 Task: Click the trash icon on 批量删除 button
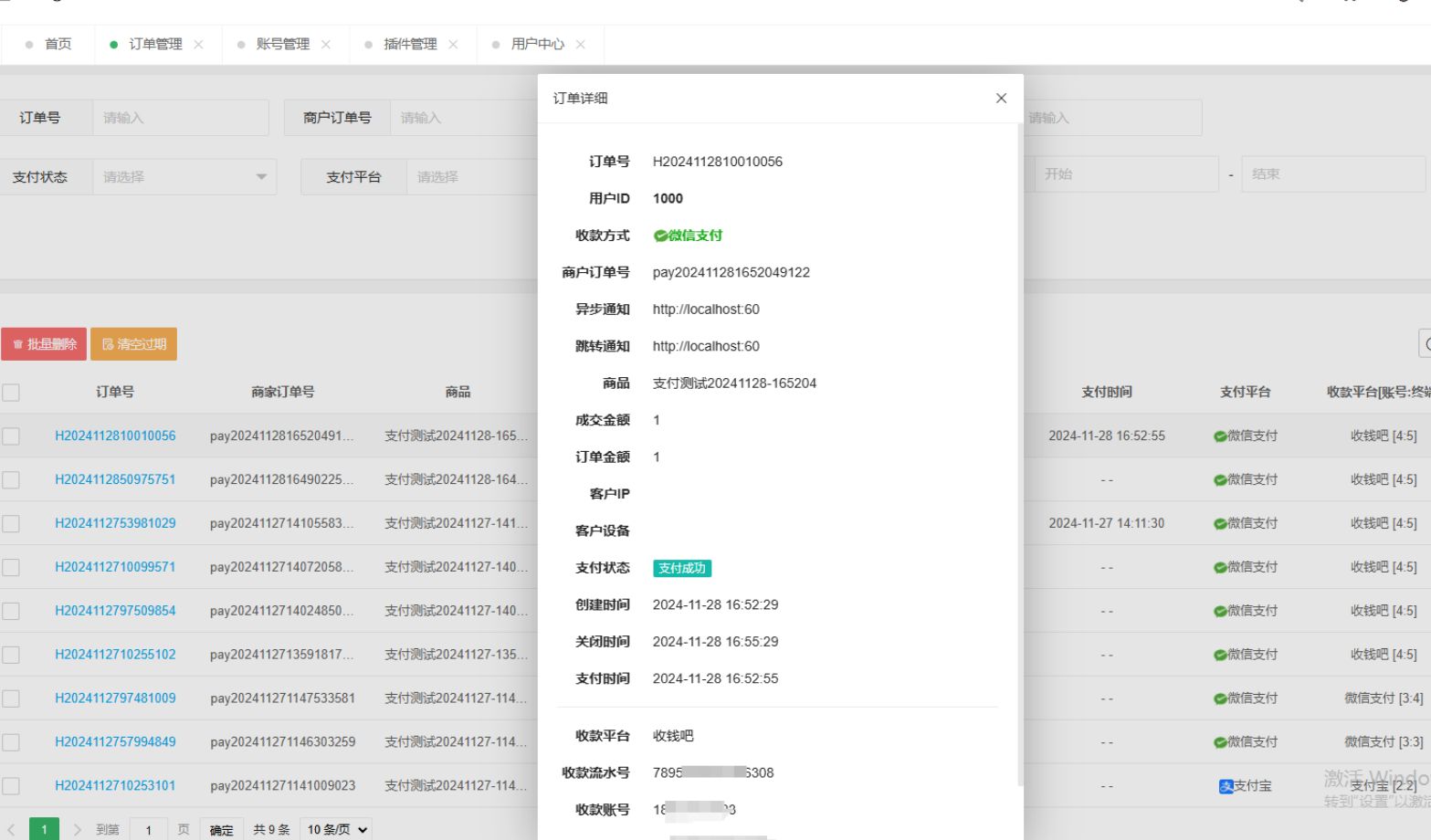tap(18, 343)
